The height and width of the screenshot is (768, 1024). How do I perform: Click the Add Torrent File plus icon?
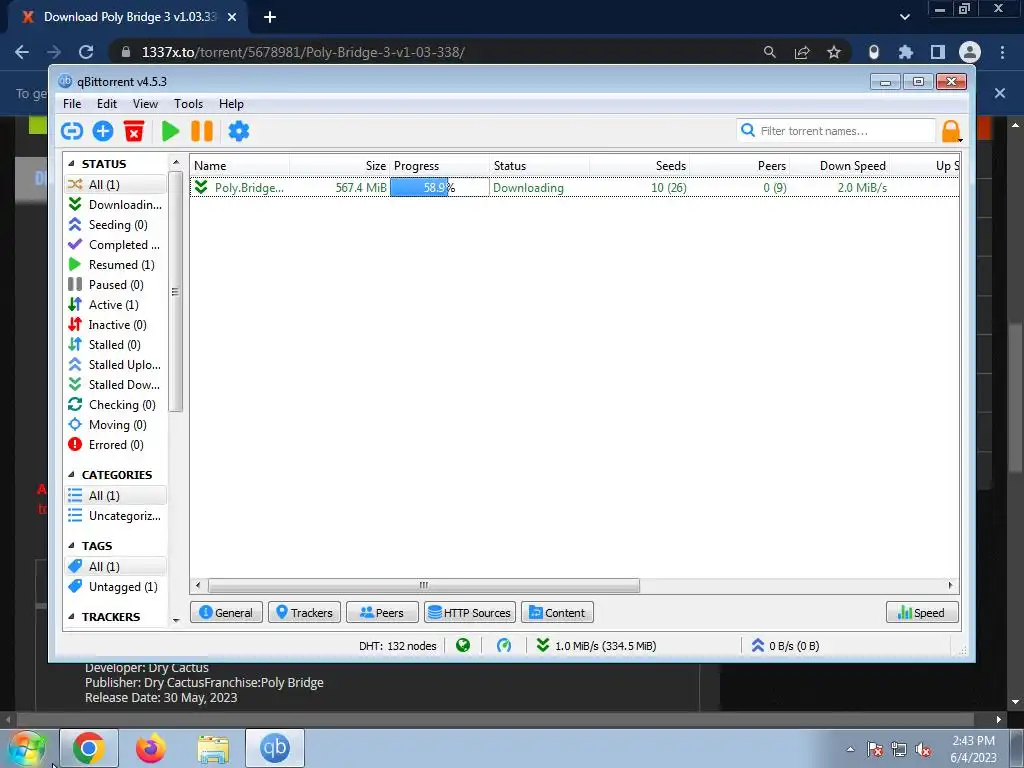tap(103, 131)
